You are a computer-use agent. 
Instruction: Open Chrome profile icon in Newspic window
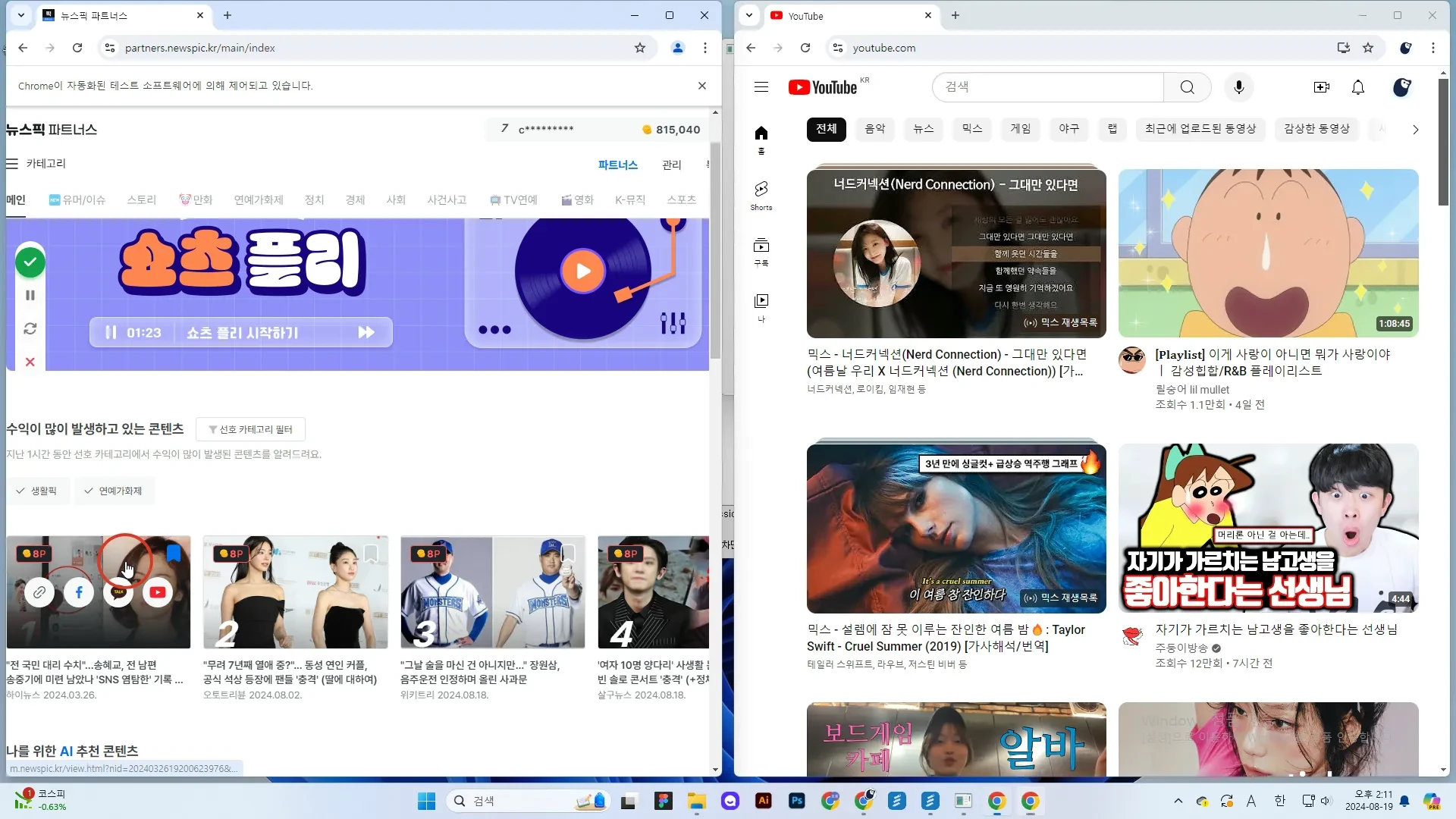coord(678,48)
